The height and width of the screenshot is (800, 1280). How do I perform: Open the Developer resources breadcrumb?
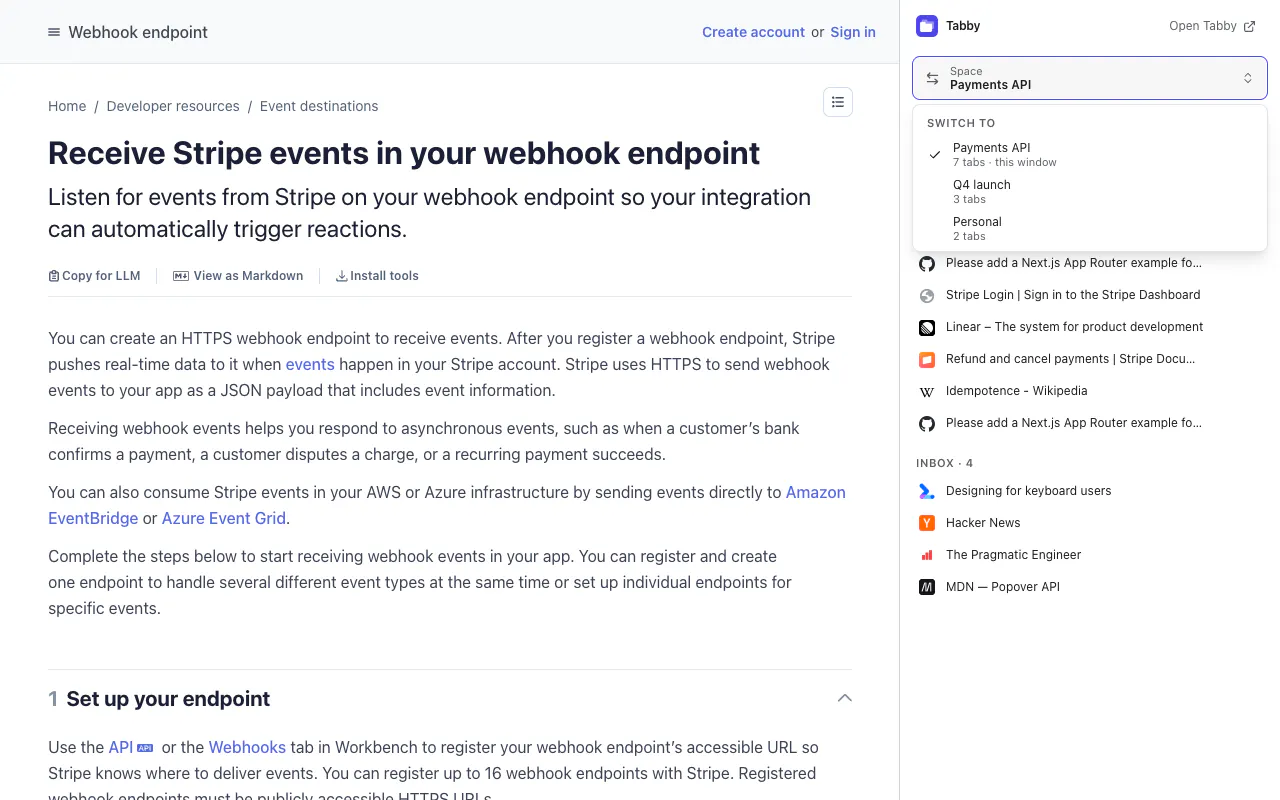pos(173,106)
